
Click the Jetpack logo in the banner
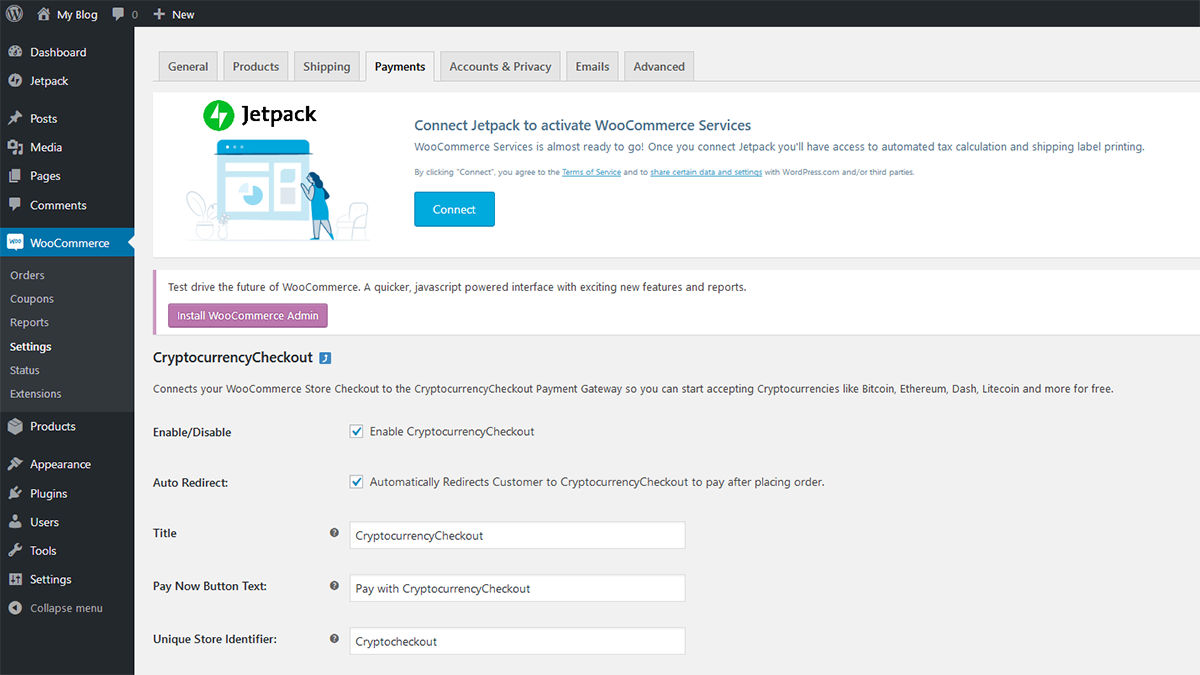(260, 114)
